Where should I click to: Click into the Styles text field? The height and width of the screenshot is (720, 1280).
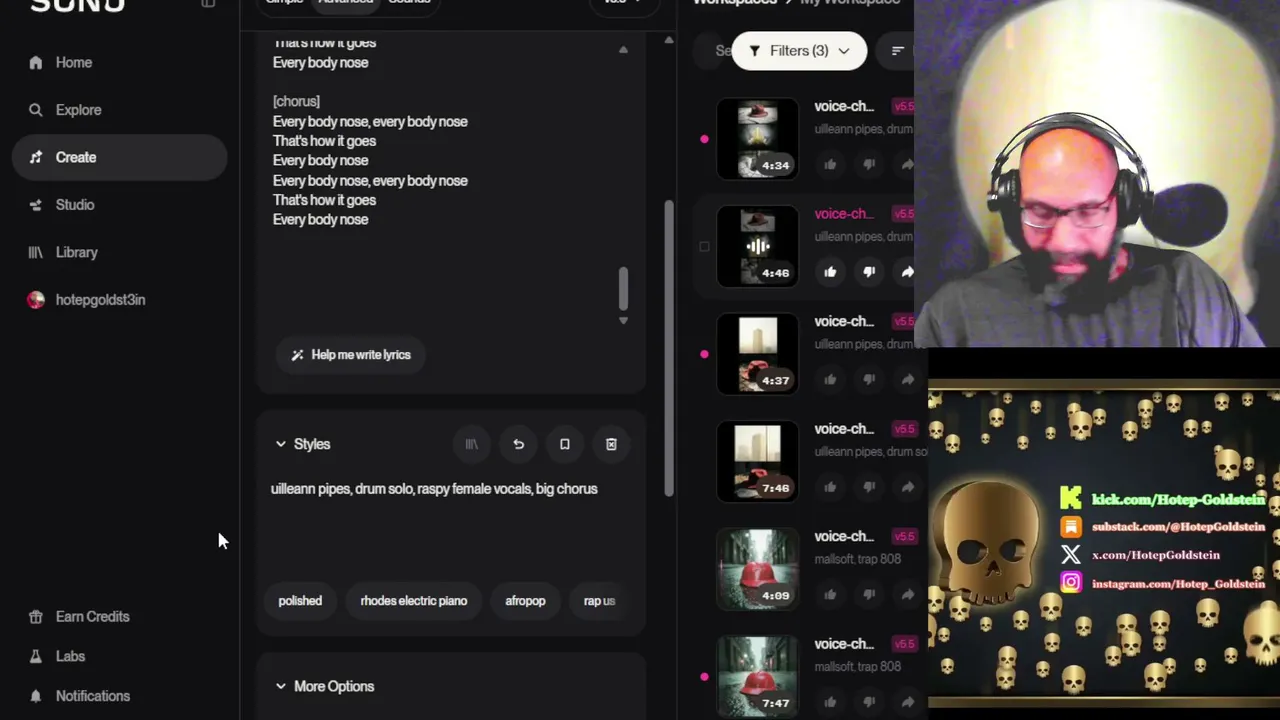tap(450, 520)
